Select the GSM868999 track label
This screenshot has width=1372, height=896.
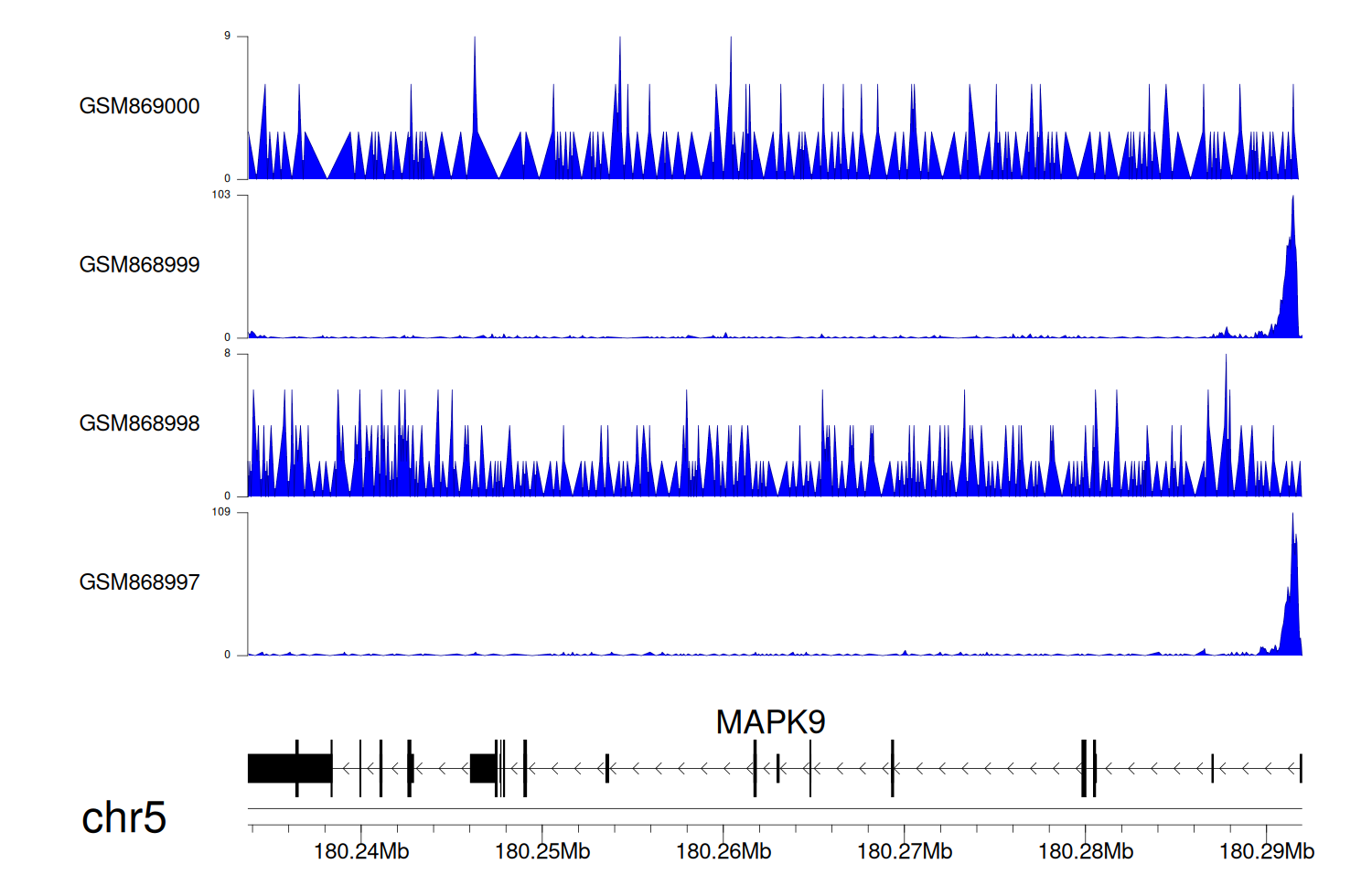coord(139,265)
